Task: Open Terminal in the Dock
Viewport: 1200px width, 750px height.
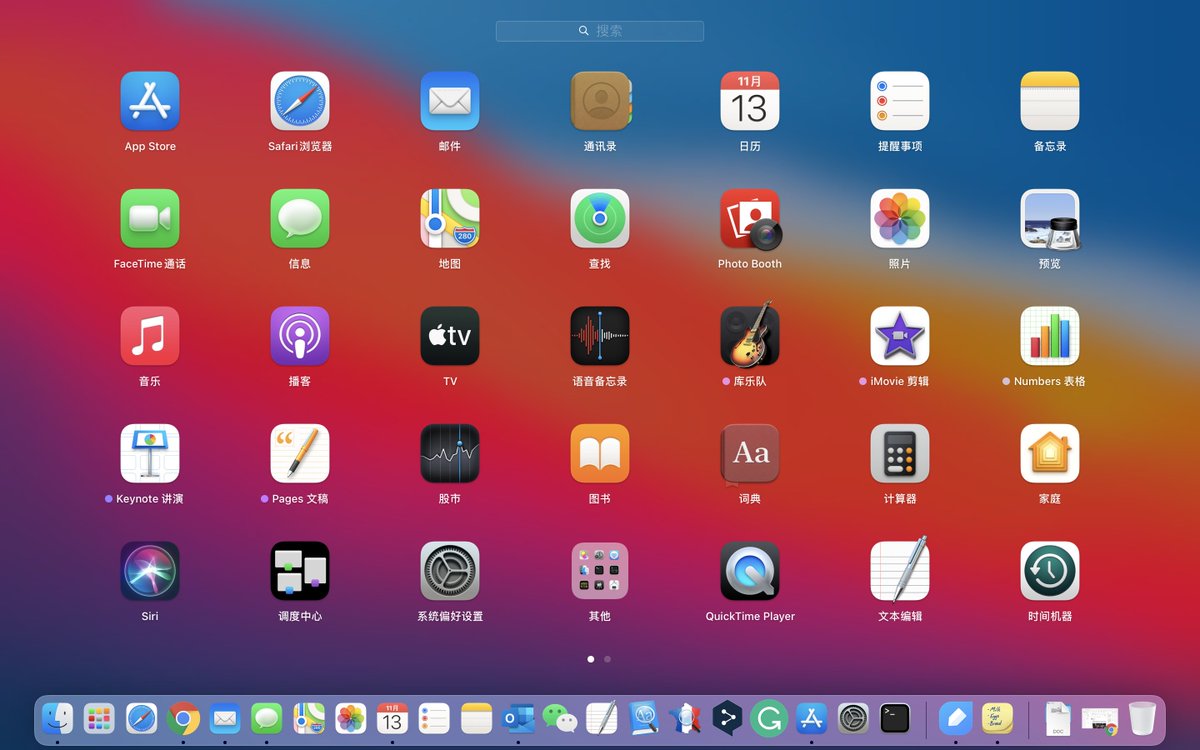Action: pyautogui.click(x=895, y=718)
